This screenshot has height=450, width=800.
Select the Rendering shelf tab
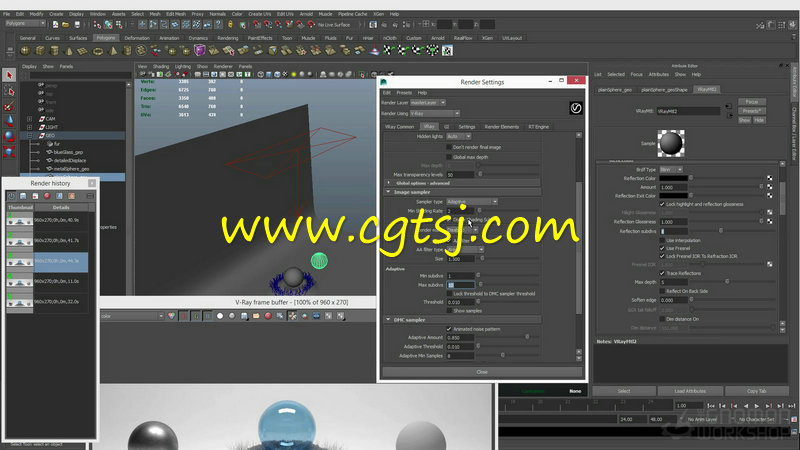point(228,38)
